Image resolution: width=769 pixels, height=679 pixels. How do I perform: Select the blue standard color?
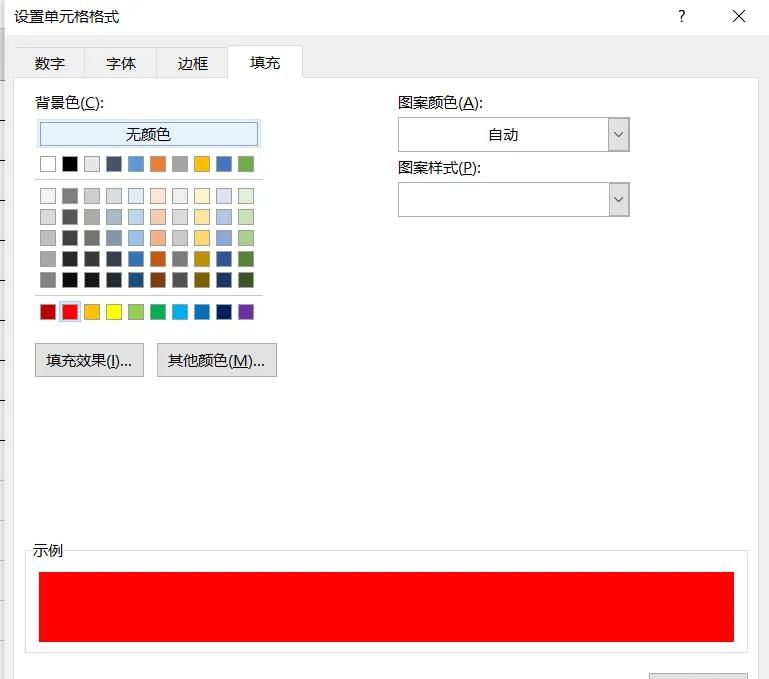(x=202, y=312)
